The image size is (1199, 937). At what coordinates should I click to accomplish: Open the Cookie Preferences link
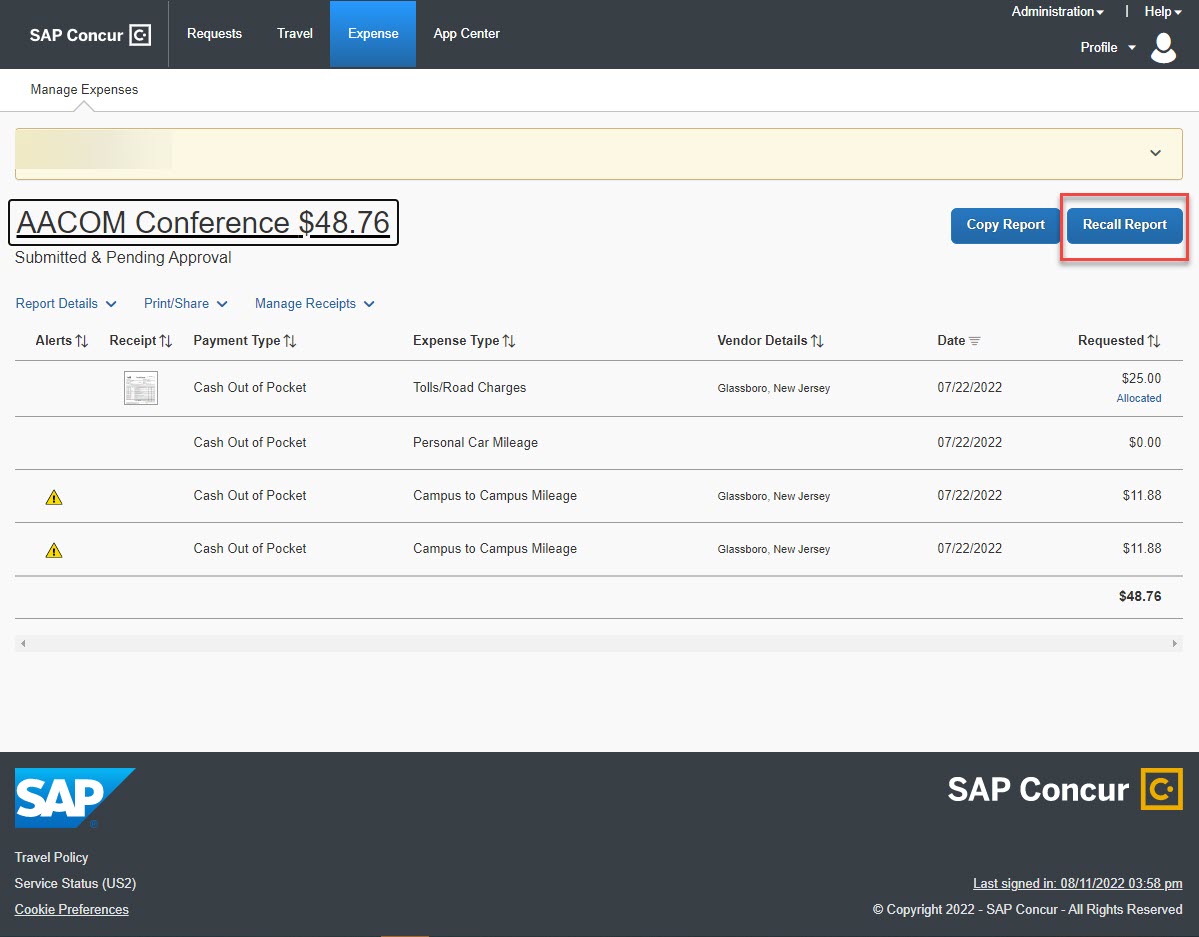pos(72,909)
